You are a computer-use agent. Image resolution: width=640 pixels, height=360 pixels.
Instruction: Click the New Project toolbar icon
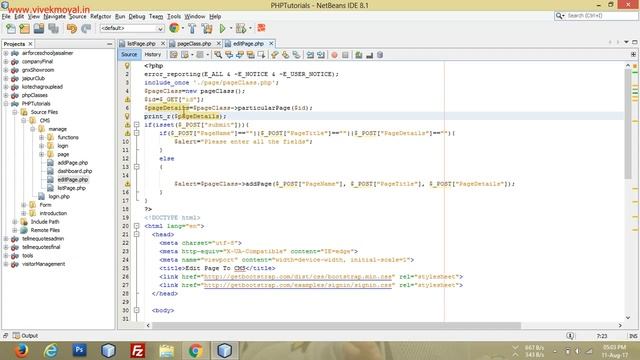24,28
